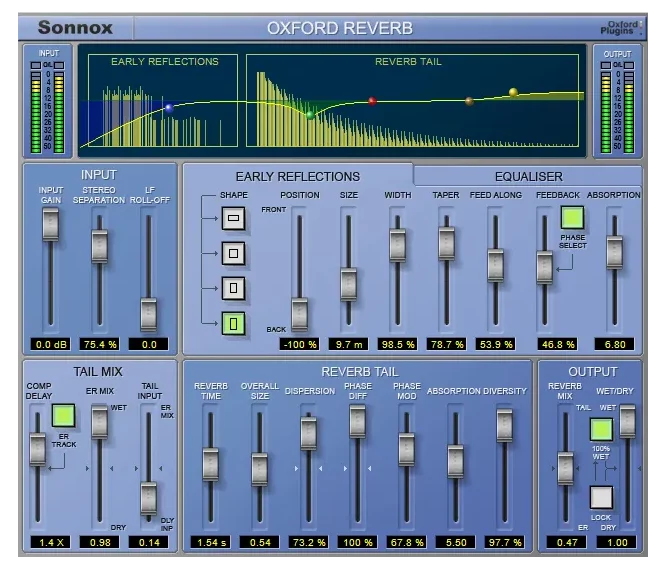Viewport: 667px width, 570px height.
Task: Select the green highlighted bottom shape button
Action: (233, 324)
